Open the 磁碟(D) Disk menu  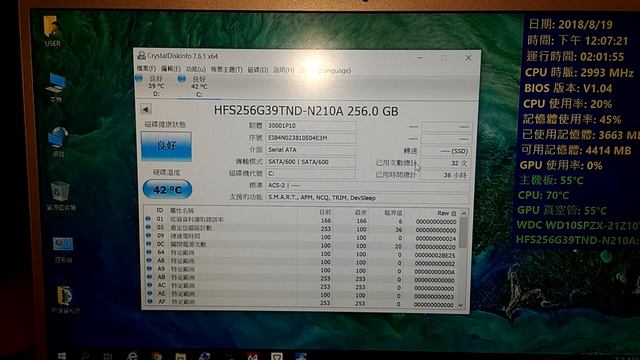pos(258,70)
